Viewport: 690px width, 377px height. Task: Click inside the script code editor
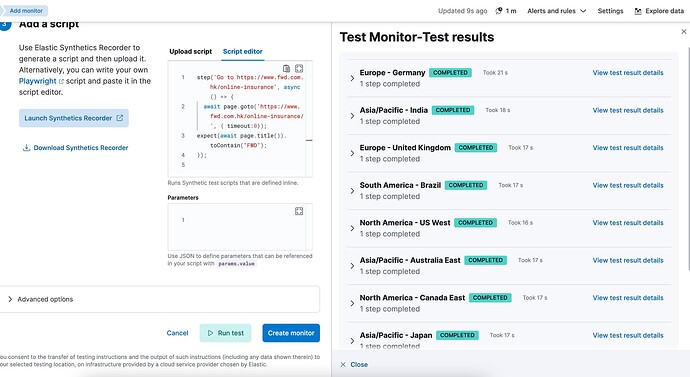(x=240, y=119)
